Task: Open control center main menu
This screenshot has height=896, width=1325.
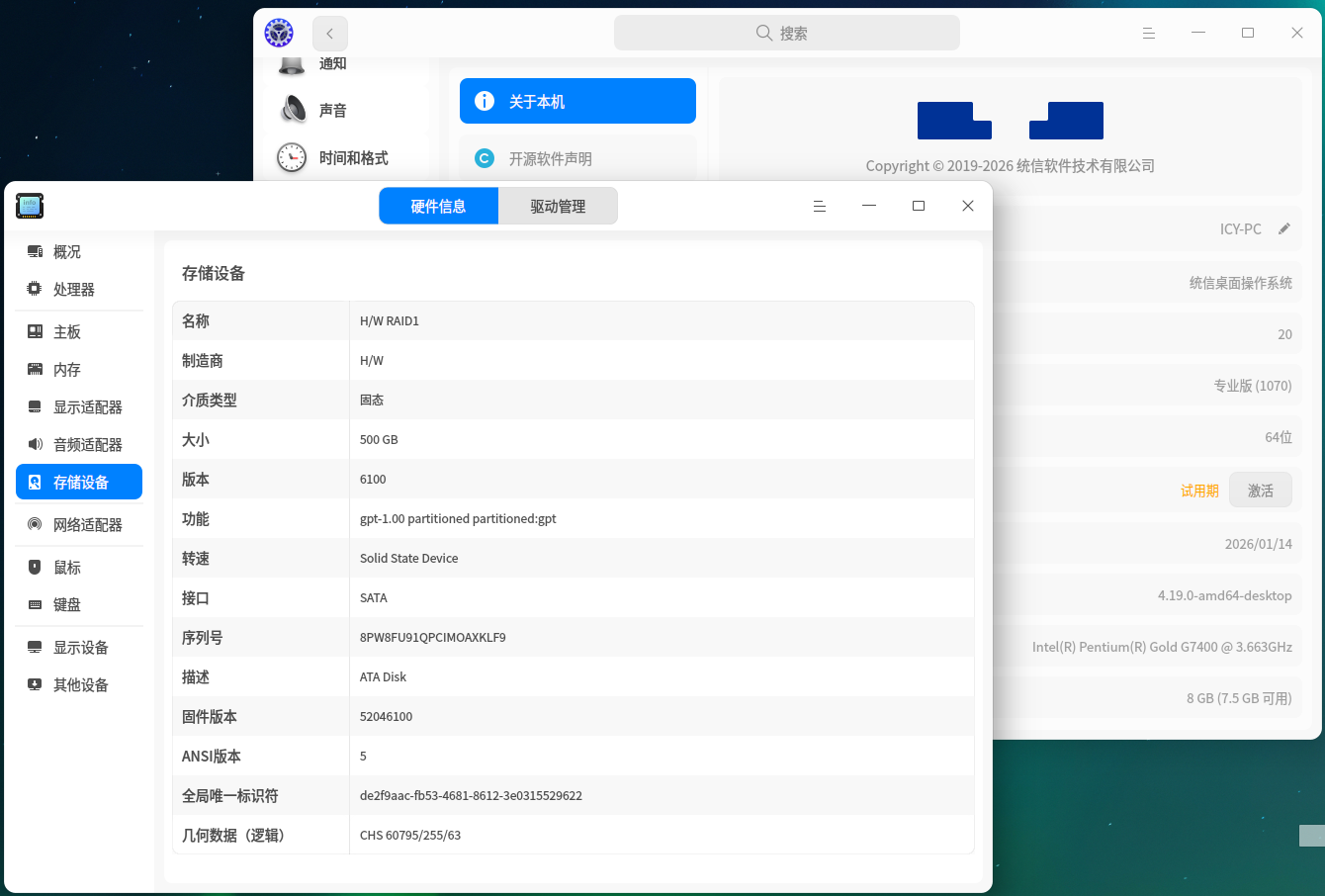Action: pos(1149,33)
